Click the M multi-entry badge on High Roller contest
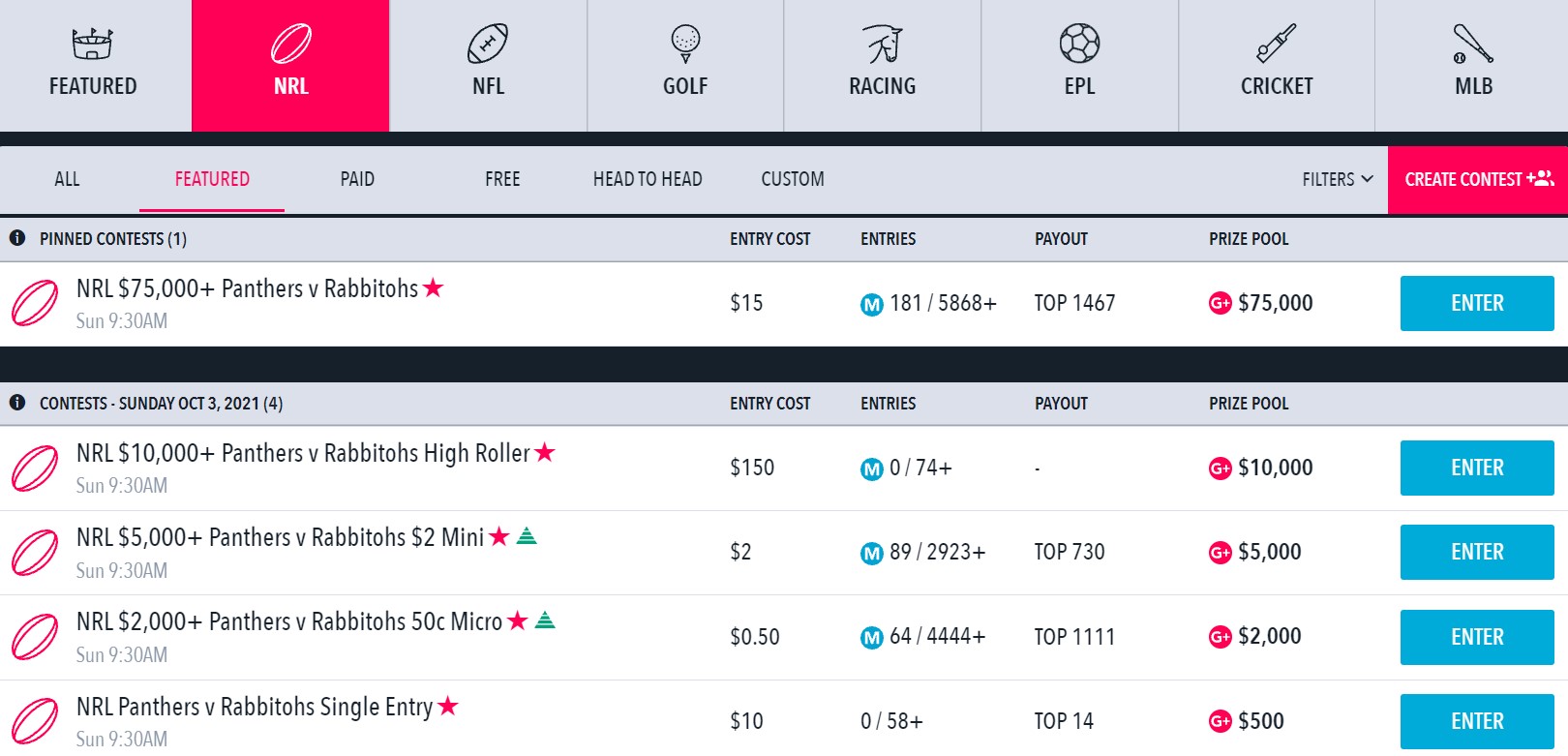 point(872,469)
